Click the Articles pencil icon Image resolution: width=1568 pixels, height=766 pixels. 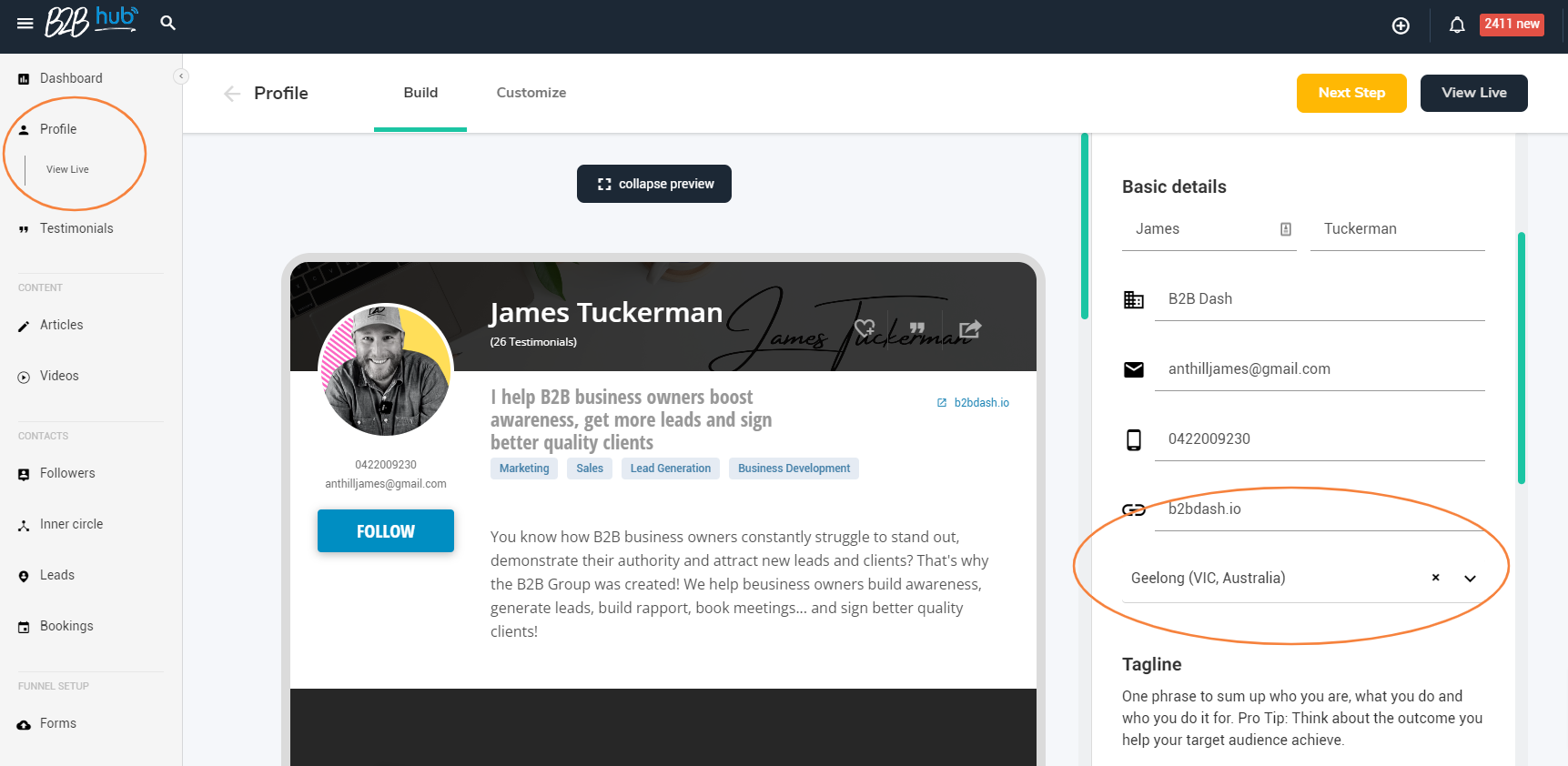[24, 327]
